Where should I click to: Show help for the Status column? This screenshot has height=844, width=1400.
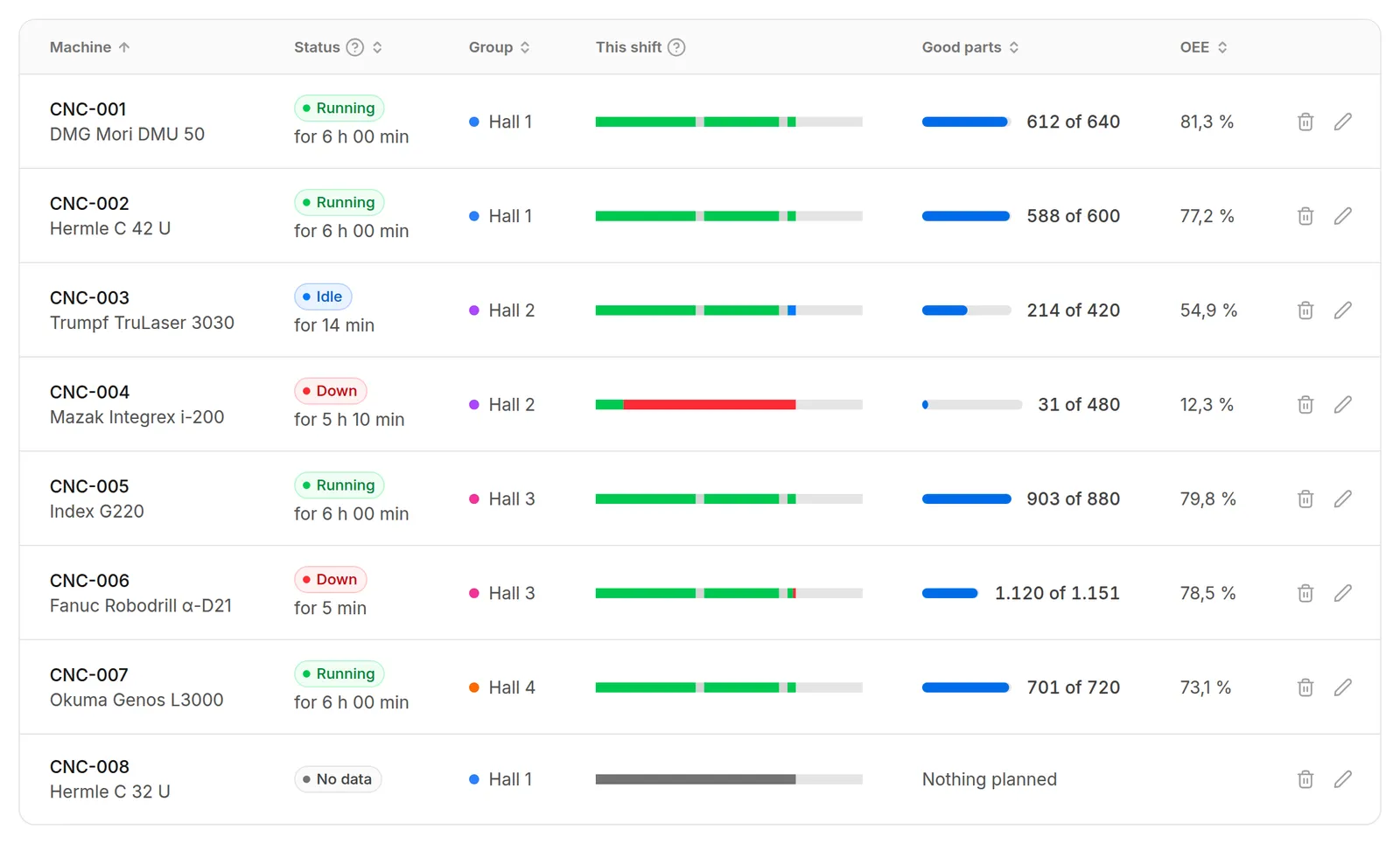pyautogui.click(x=354, y=47)
